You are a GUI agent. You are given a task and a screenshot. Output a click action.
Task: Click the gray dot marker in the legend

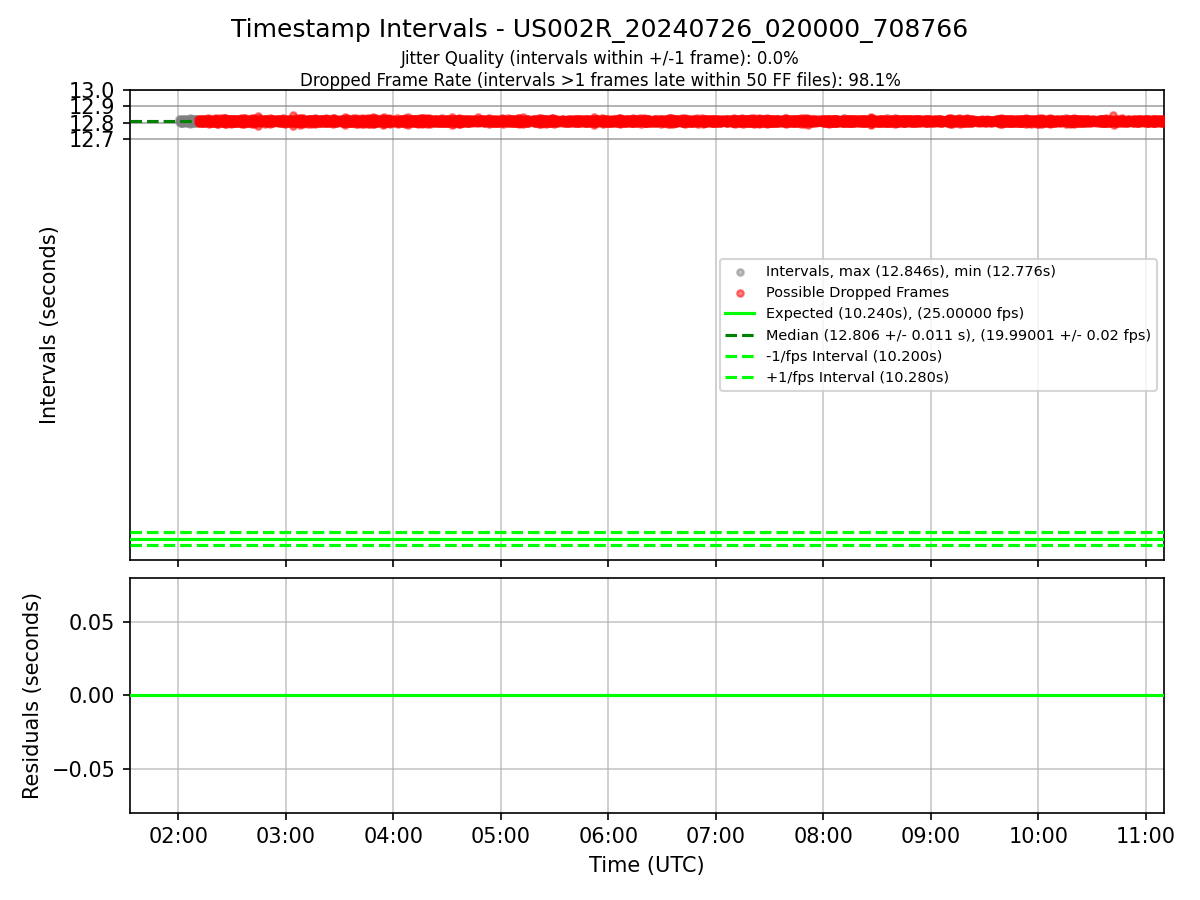740,272
